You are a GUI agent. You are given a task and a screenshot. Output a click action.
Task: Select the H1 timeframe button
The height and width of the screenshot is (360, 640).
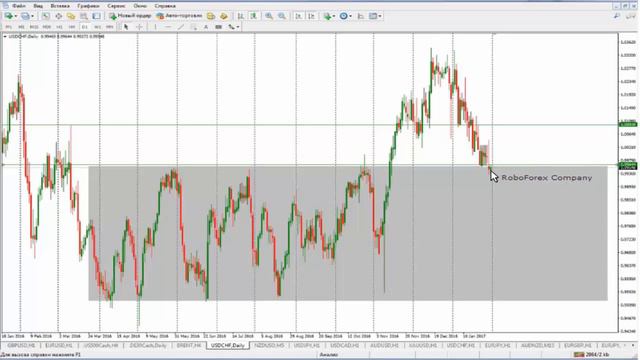59,27
